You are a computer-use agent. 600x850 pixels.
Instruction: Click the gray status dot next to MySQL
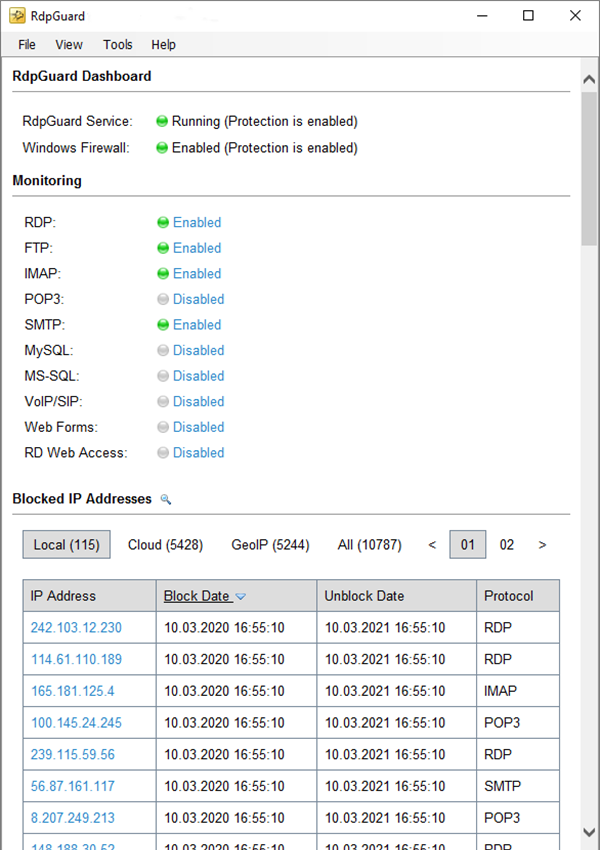click(x=163, y=350)
